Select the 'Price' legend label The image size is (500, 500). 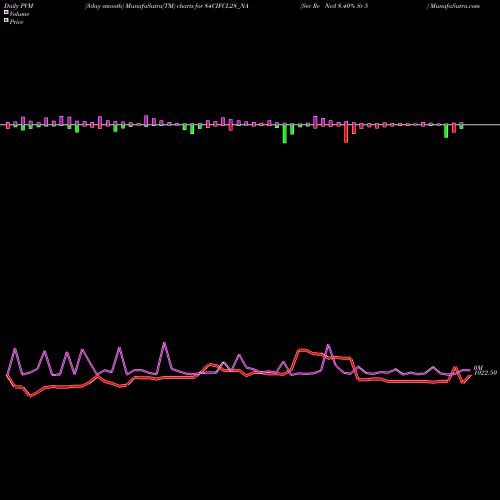pos(16,22)
